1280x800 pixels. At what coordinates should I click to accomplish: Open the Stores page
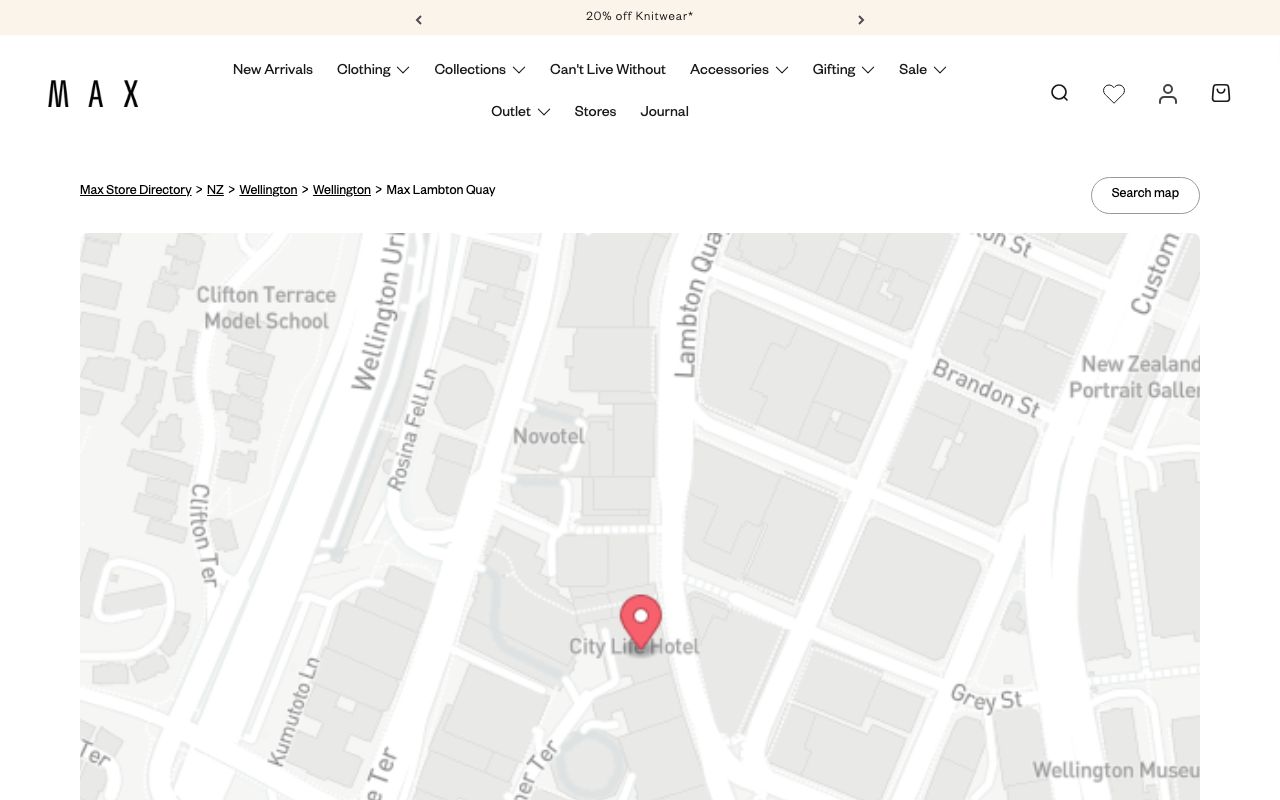click(x=595, y=111)
